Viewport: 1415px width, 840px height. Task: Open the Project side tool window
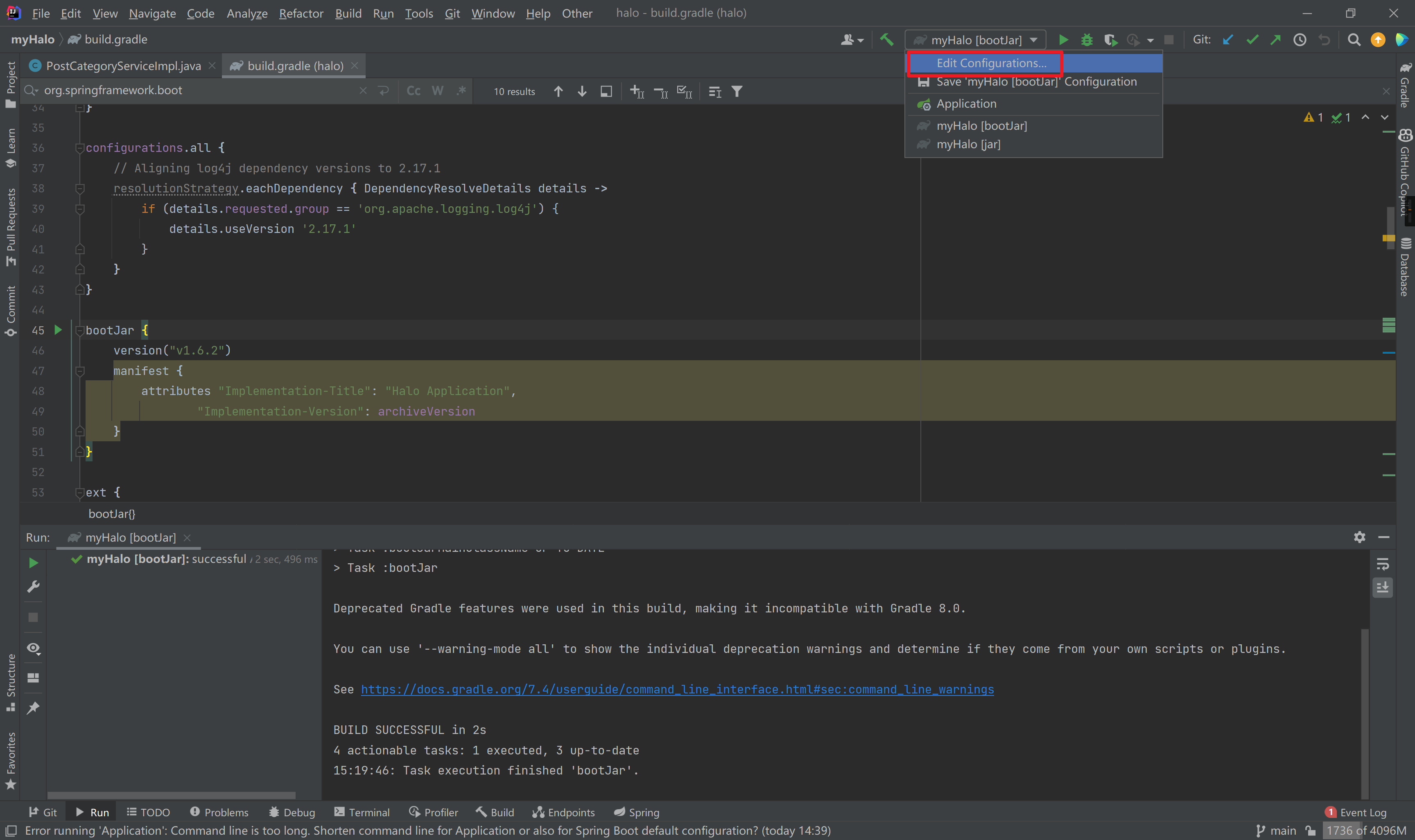tap(10, 84)
